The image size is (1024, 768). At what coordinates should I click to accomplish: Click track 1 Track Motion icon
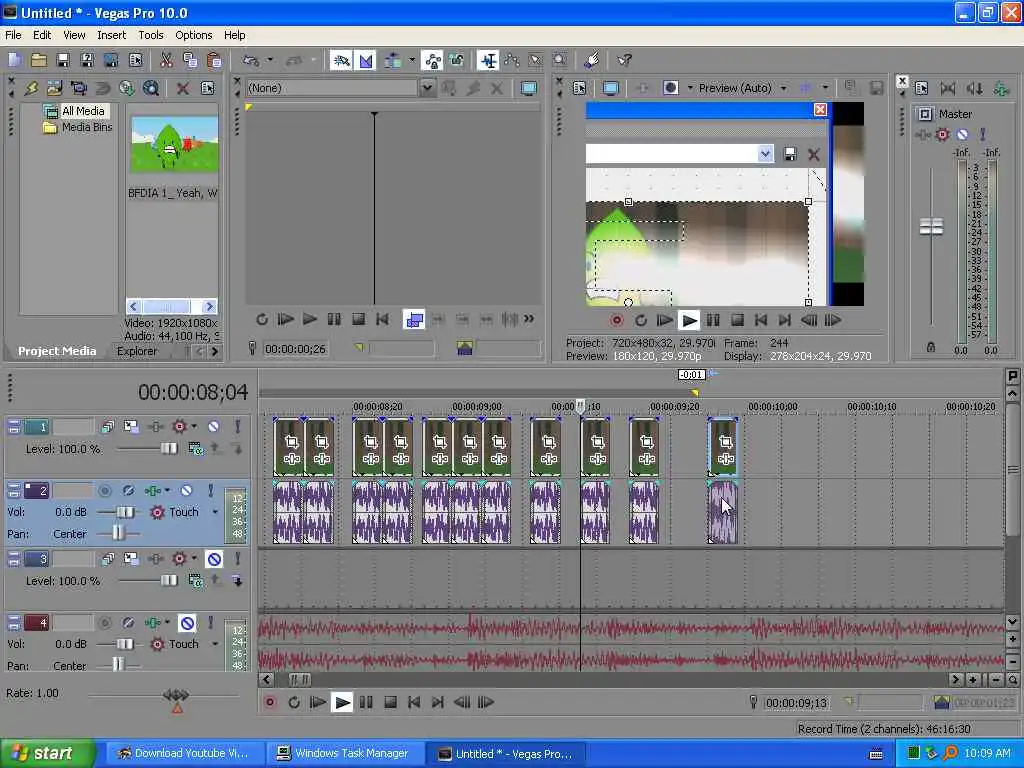pyautogui.click(x=131, y=426)
